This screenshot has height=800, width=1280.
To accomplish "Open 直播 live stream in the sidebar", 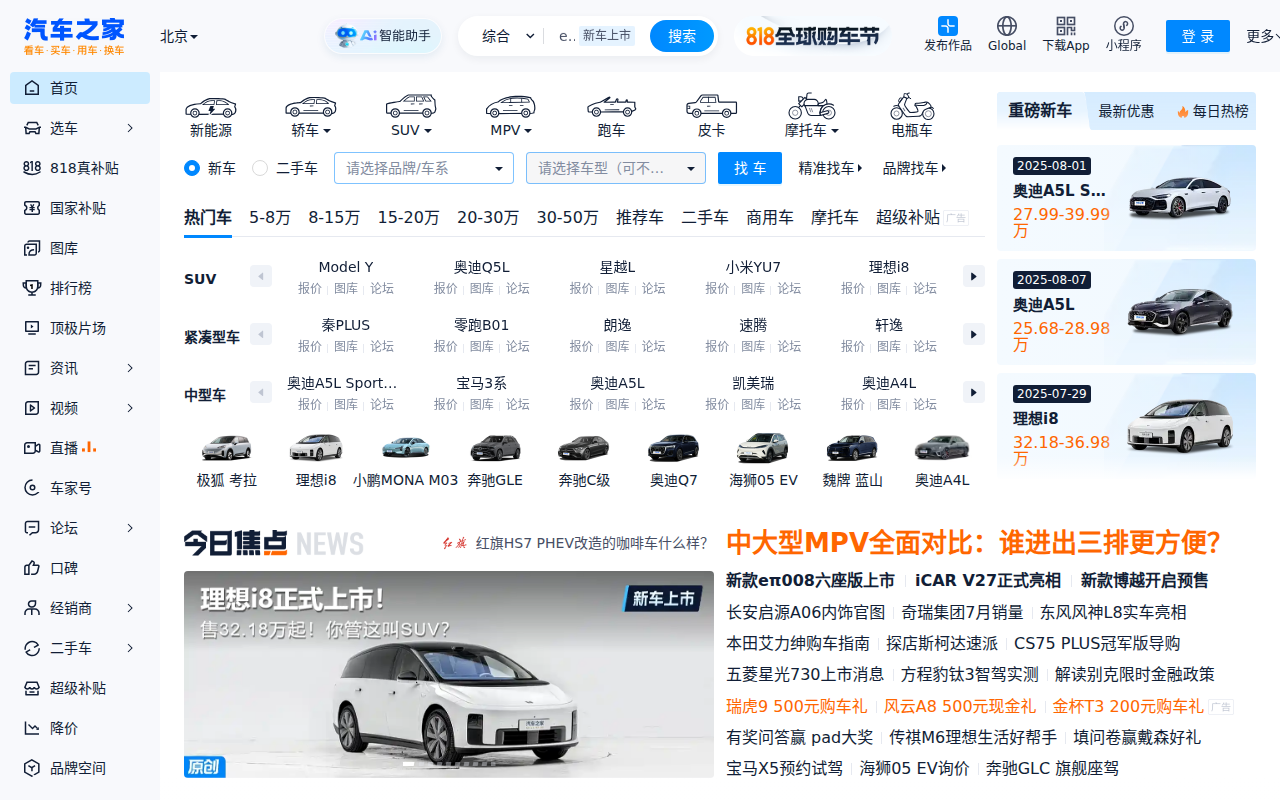I will [80, 448].
